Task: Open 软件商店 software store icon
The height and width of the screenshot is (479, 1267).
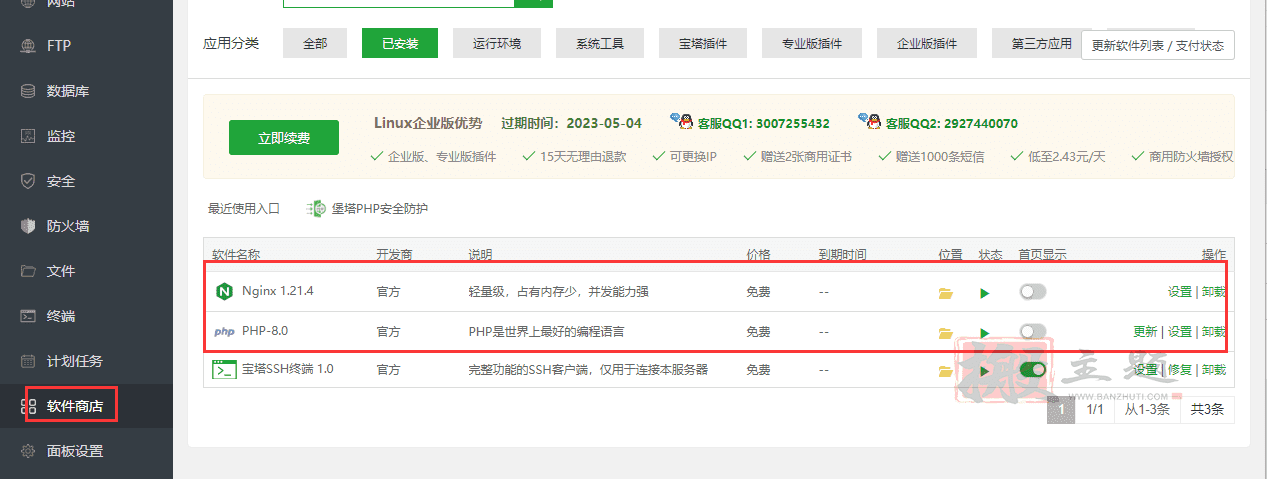Action: 29,407
